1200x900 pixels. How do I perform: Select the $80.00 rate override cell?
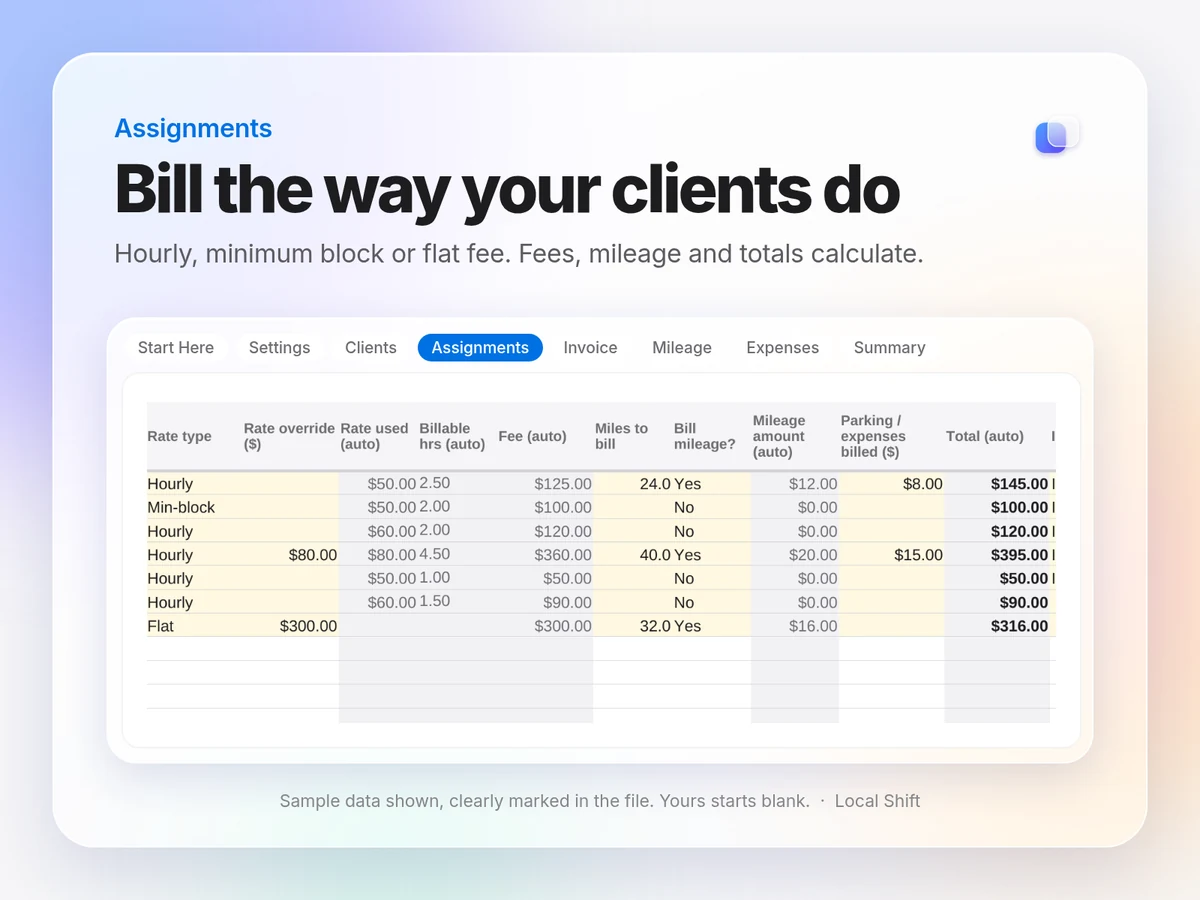[290, 555]
